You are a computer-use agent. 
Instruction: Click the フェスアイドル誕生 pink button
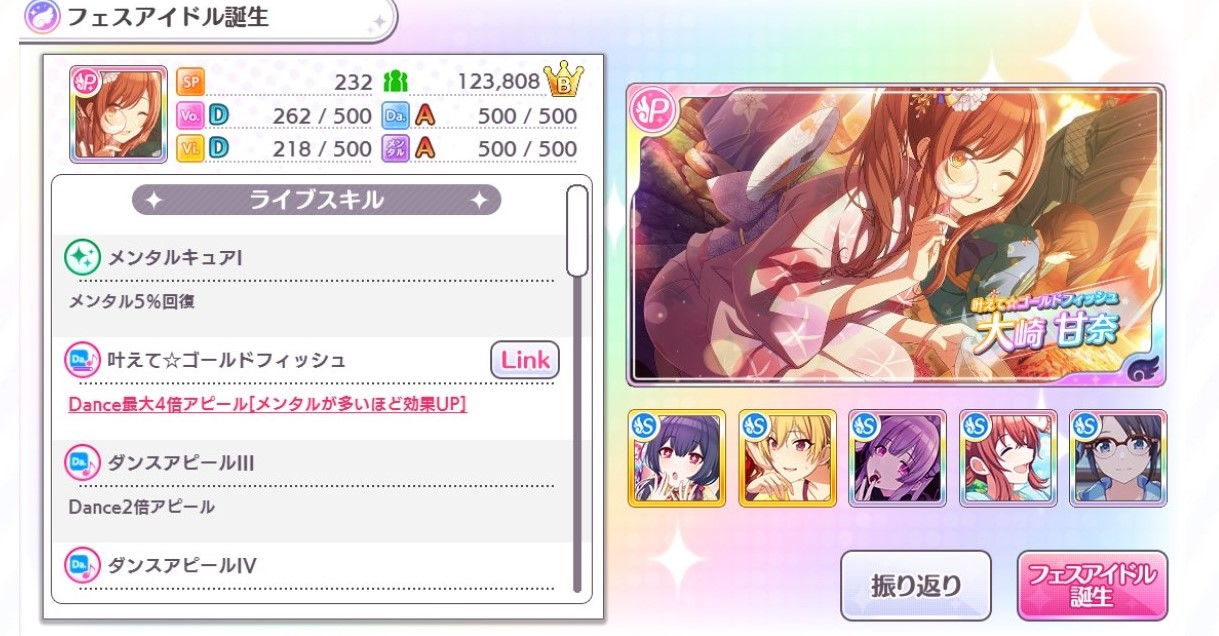1092,585
